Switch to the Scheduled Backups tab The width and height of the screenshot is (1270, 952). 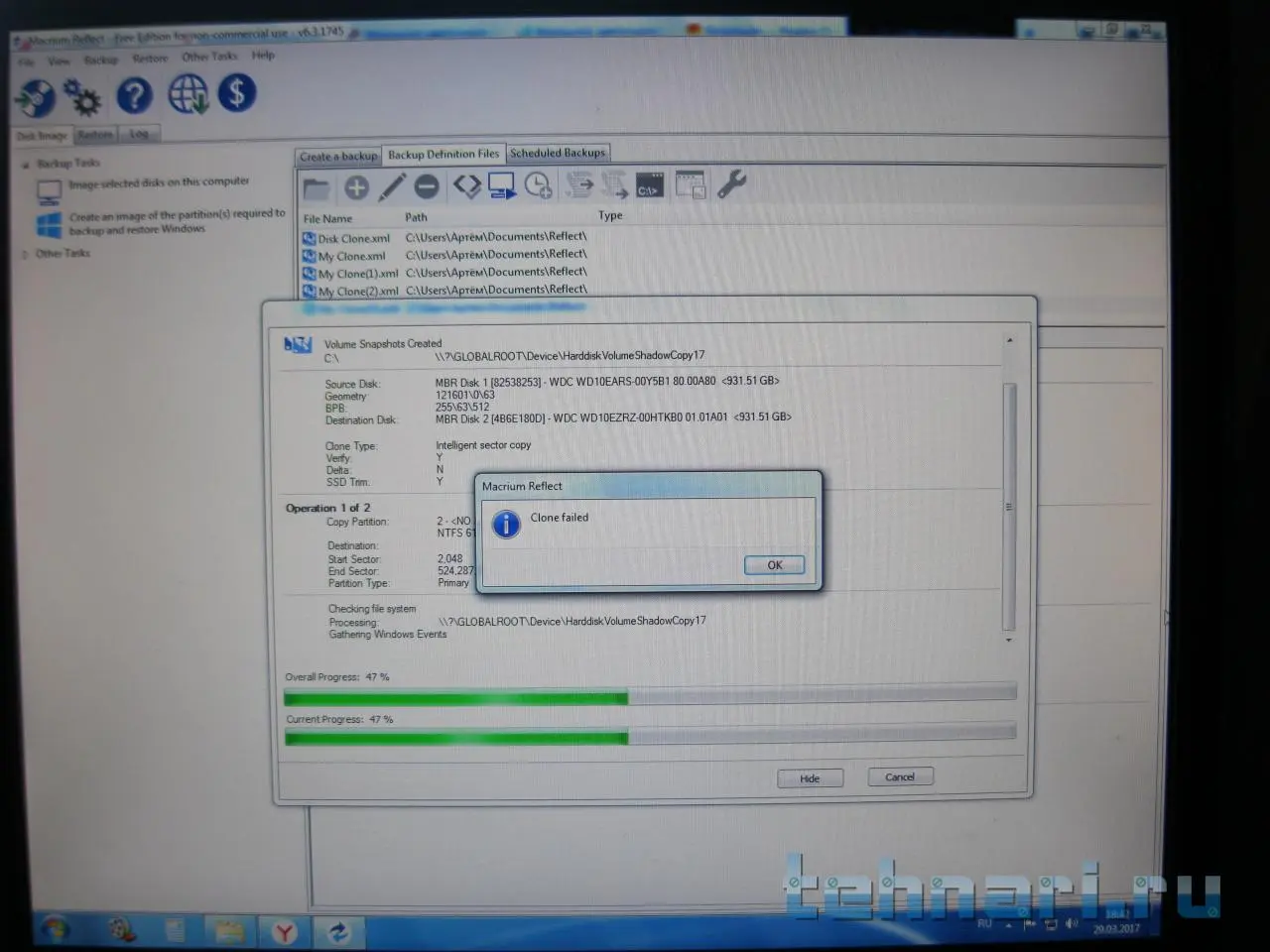pos(558,154)
